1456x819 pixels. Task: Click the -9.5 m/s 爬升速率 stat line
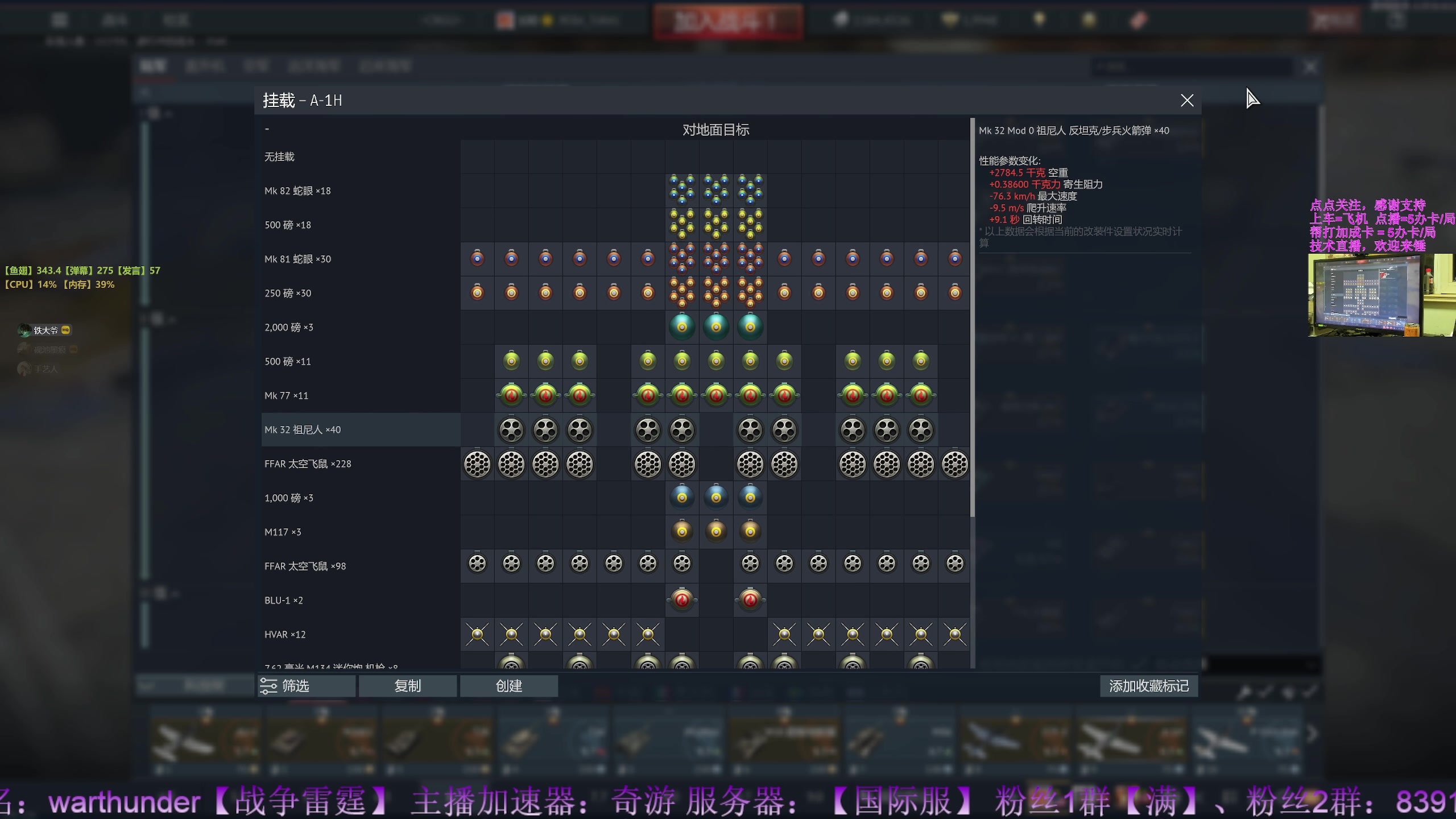pos(1028,208)
